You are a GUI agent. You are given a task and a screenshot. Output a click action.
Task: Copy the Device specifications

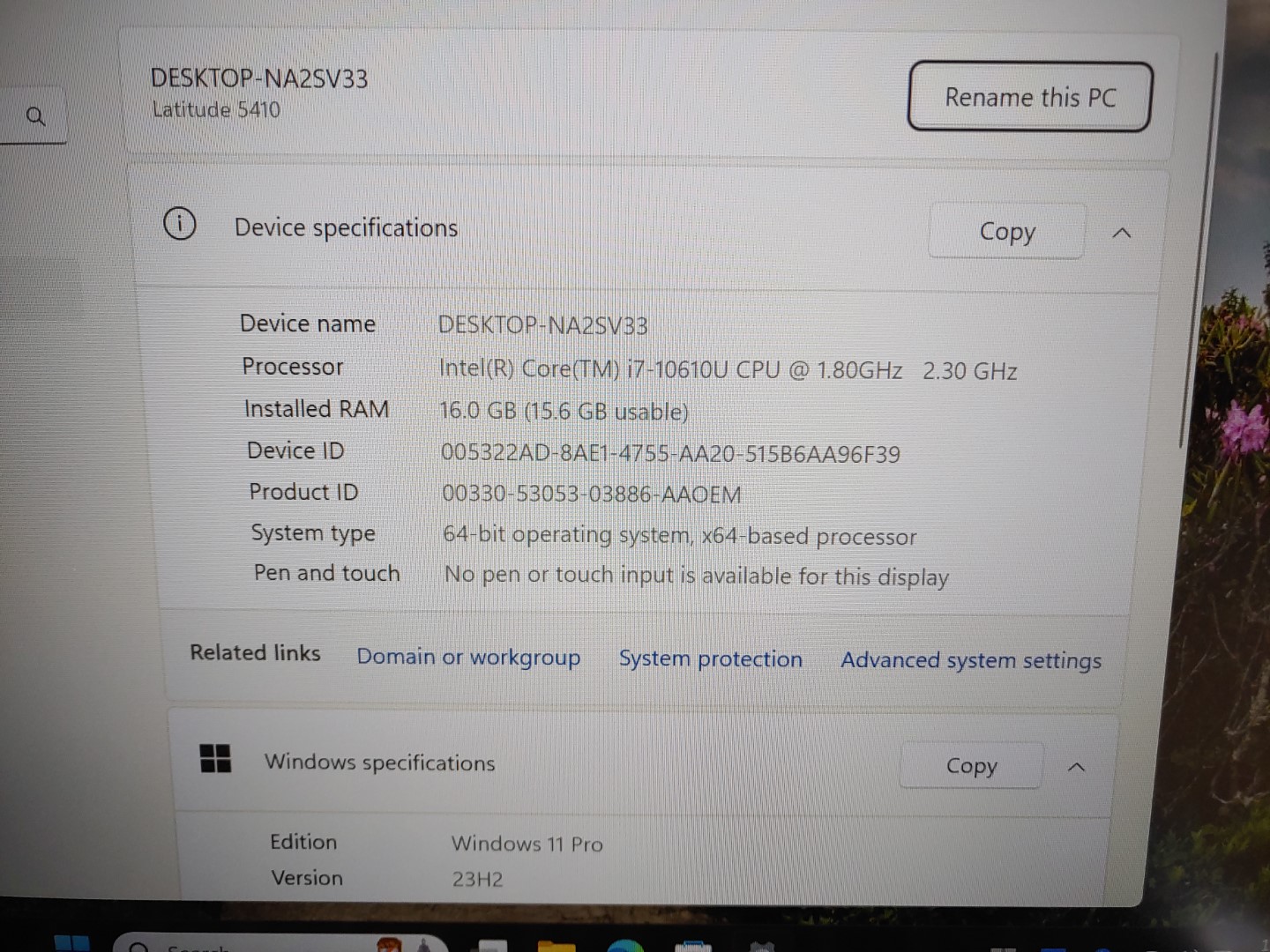[x=1007, y=231]
